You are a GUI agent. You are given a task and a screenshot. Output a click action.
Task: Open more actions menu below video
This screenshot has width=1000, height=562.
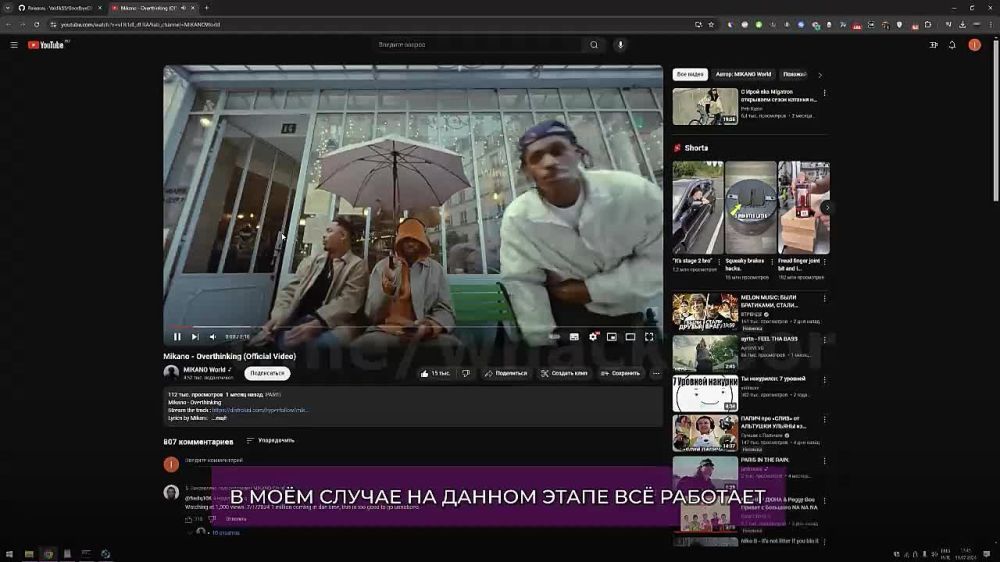(656, 373)
